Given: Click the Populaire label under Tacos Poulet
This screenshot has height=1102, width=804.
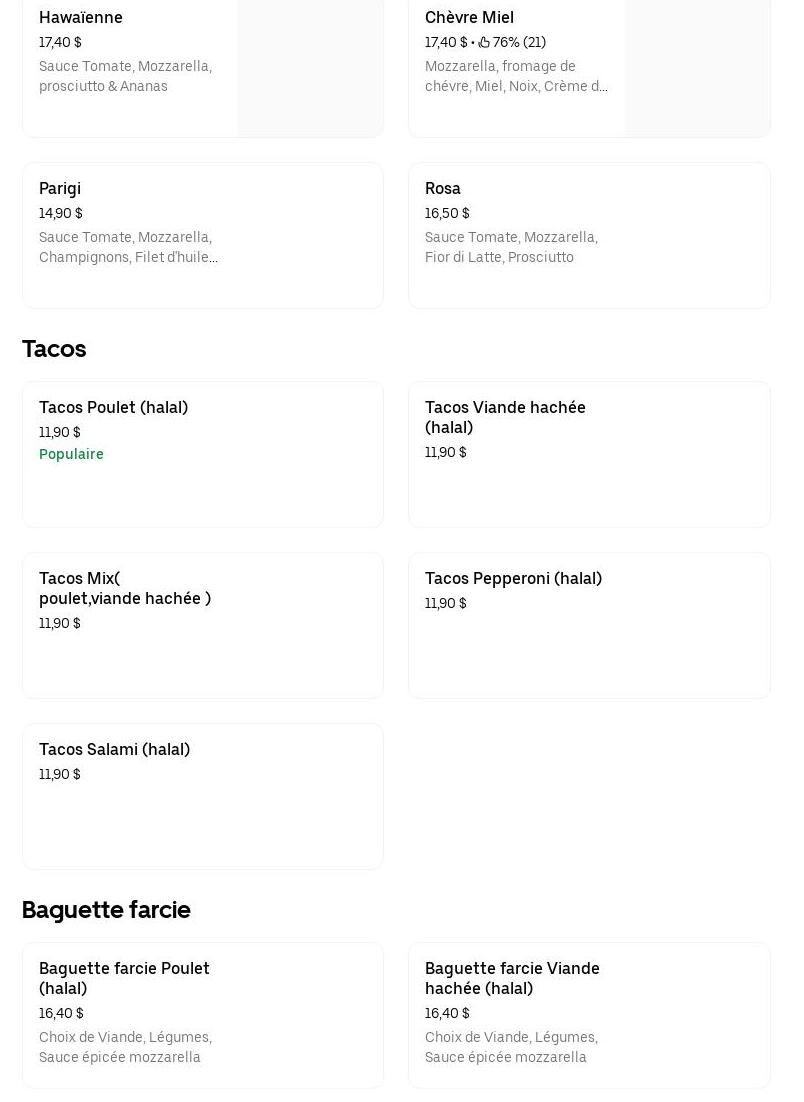Looking at the screenshot, I should coord(71,455).
